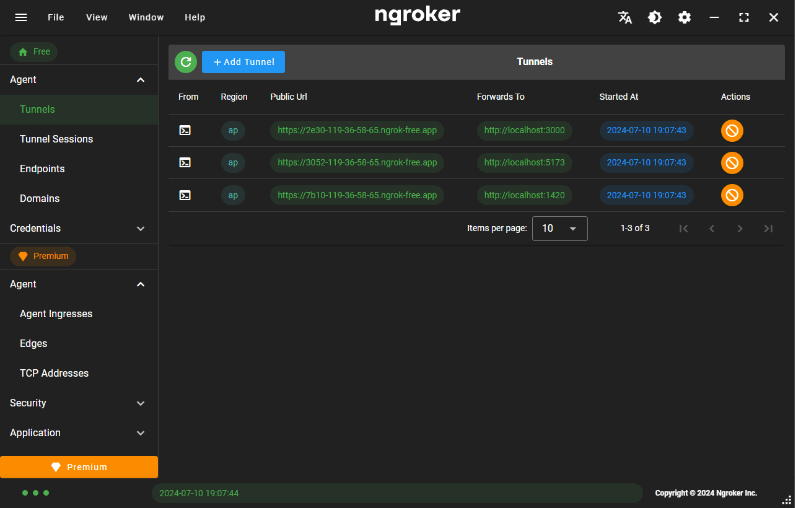Open the items per page dropdown

560,229
